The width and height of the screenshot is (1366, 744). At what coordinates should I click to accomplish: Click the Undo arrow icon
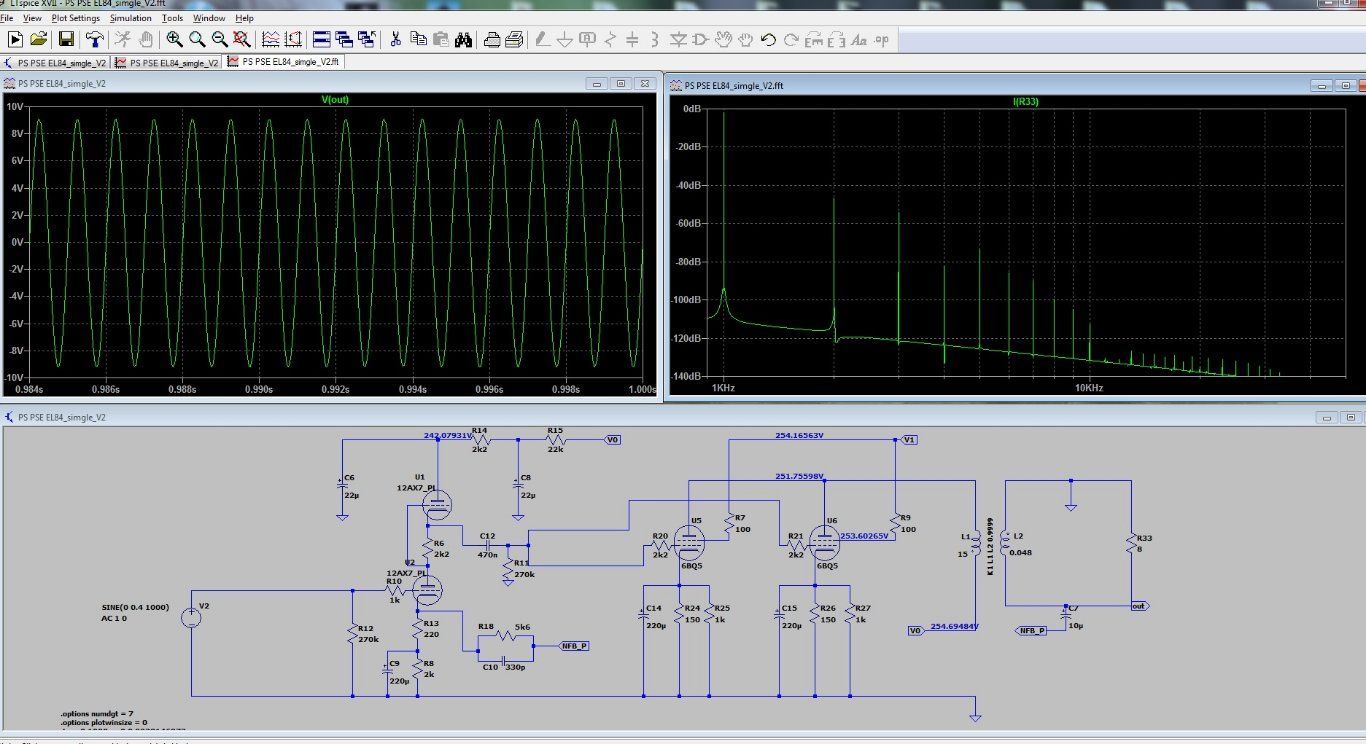[768, 39]
